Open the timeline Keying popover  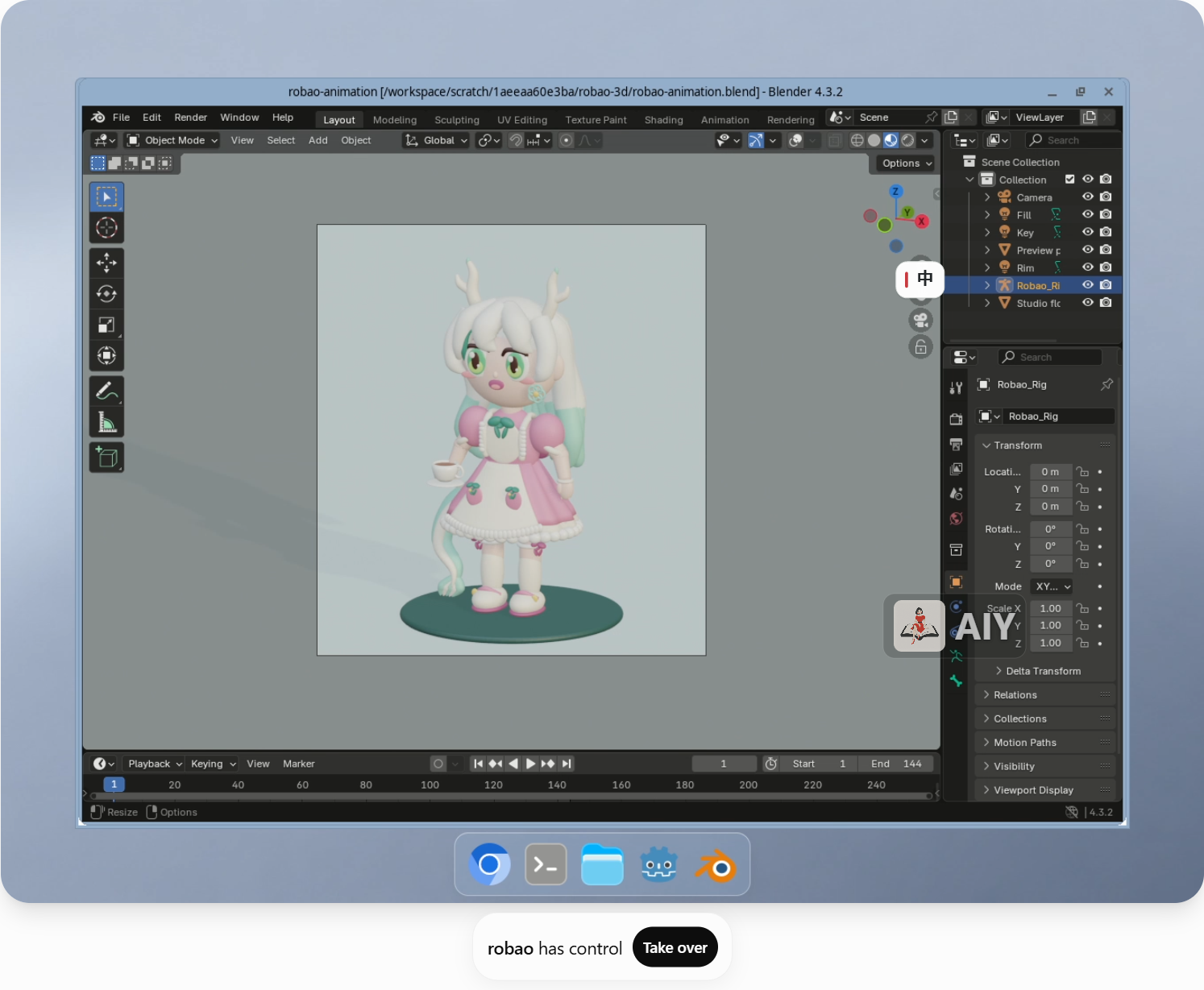click(x=213, y=764)
